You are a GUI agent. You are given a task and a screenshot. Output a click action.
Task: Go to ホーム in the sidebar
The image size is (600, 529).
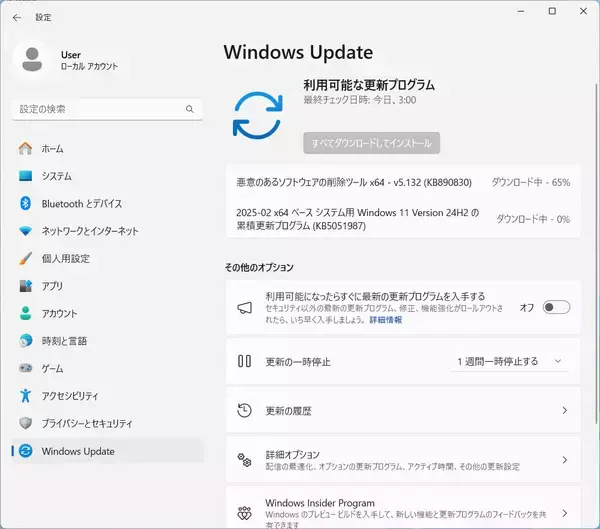(108, 148)
